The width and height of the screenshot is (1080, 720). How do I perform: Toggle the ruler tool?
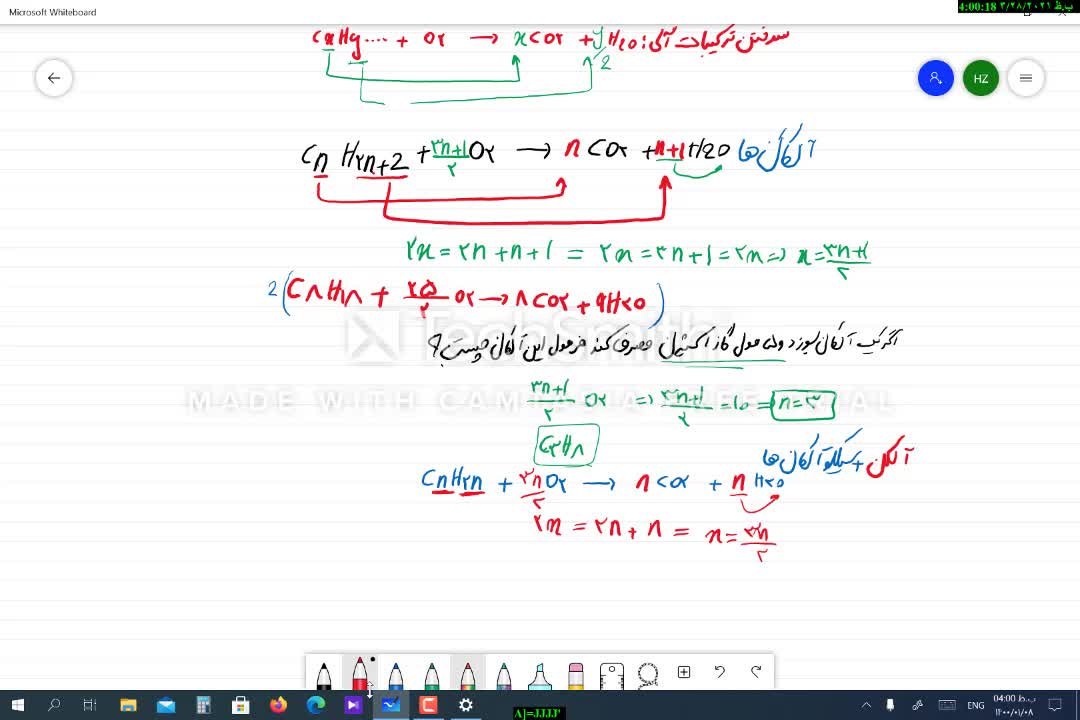612,674
